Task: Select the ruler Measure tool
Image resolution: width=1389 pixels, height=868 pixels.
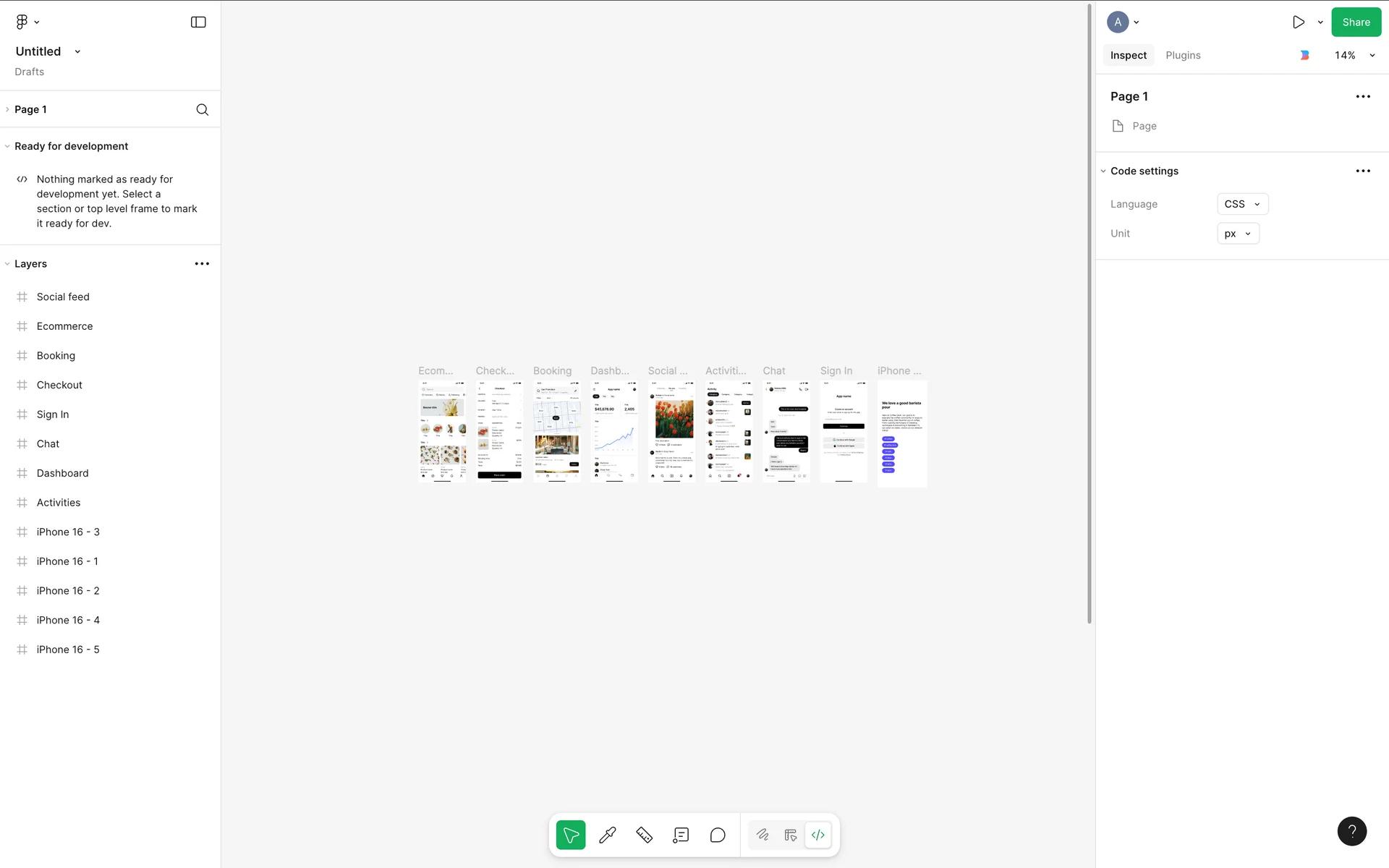Action: pos(644,835)
